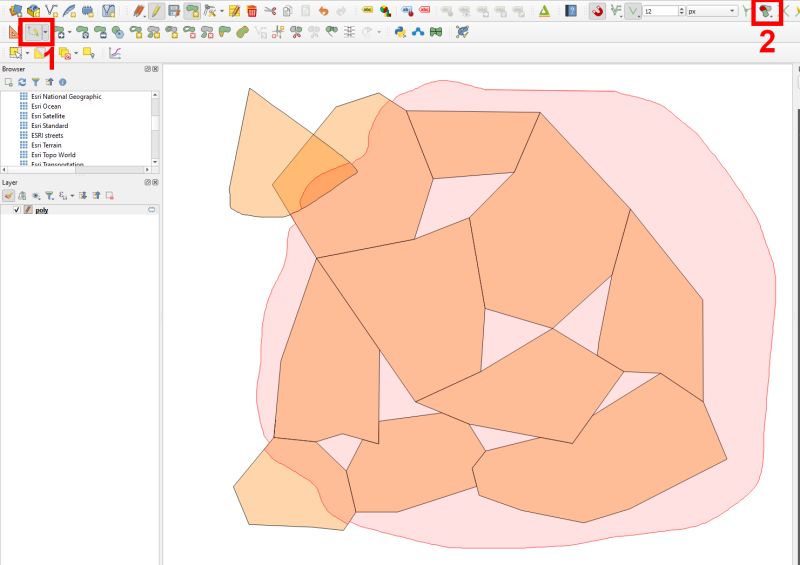Open the Data Source Manager
Image resolution: width=800 pixels, height=565 pixels.
tap(15, 10)
